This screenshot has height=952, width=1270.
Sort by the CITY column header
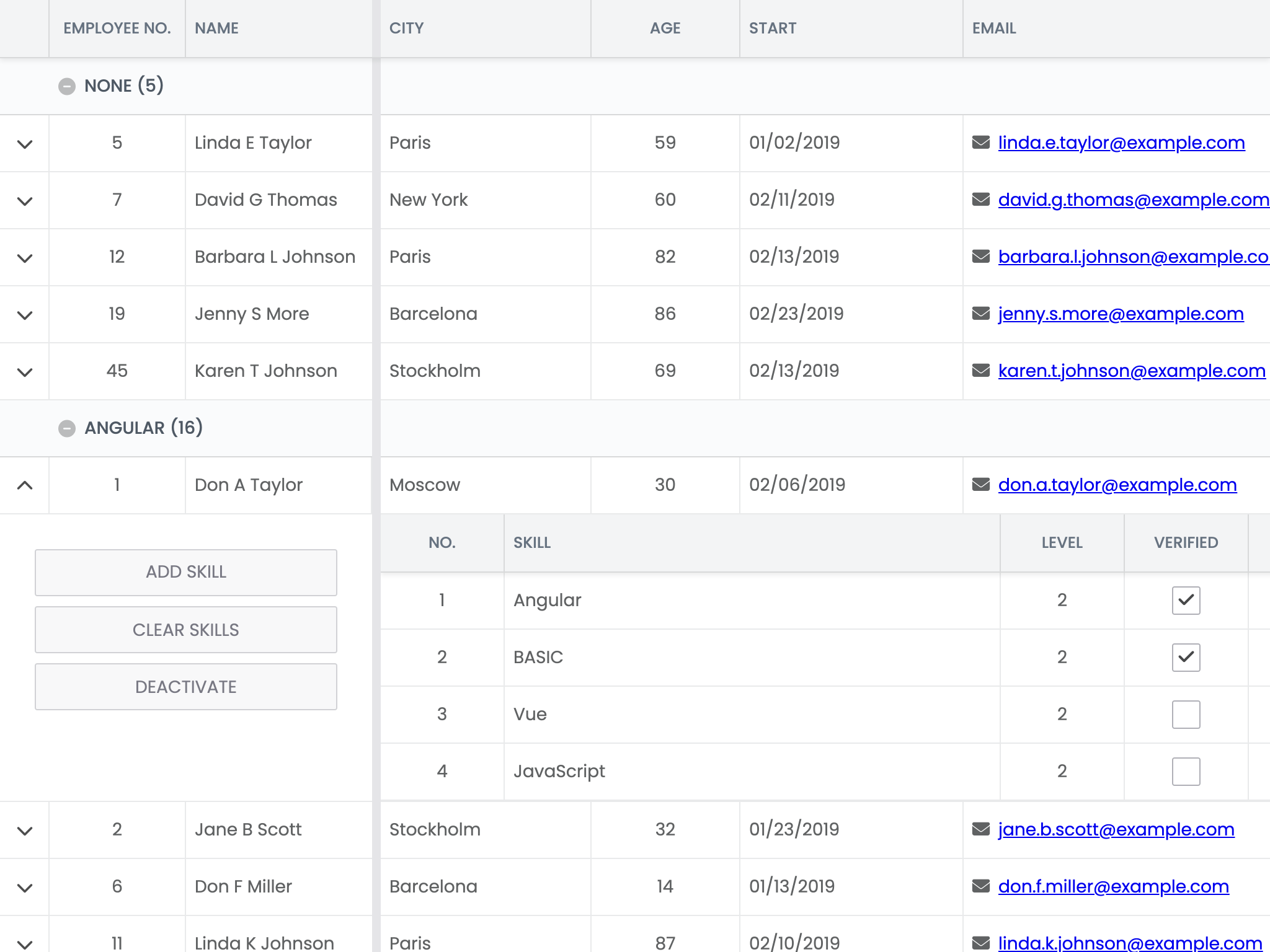click(x=407, y=29)
